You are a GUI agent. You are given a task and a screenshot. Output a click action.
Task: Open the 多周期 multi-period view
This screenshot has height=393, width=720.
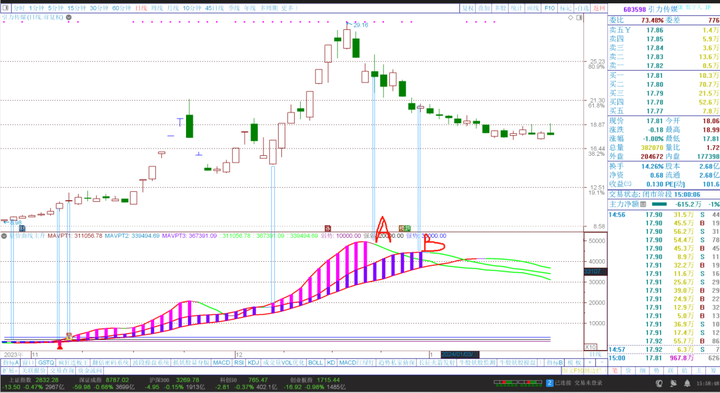click(x=269, y=8)
